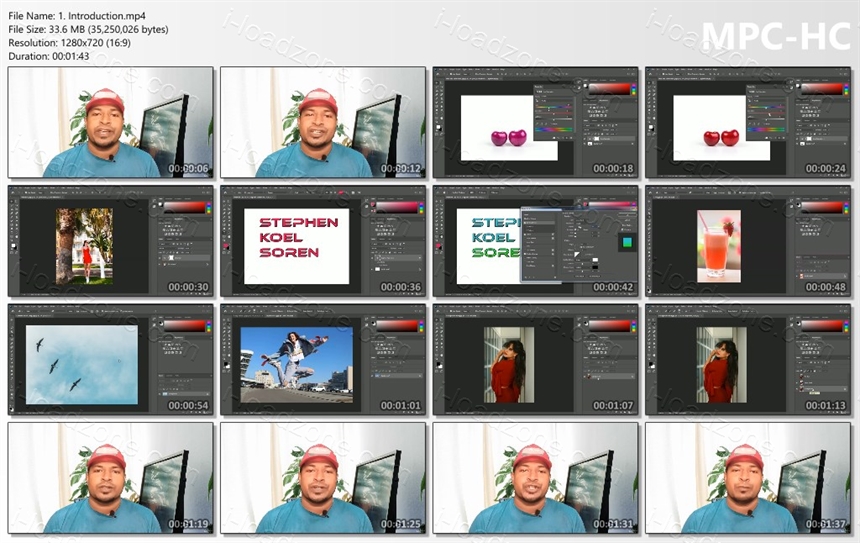This screenshot has width=860, height=543.
Task: Open the thumbnail stamped 00:00:12
Action: pyautogui.click(x=323, y=122)
